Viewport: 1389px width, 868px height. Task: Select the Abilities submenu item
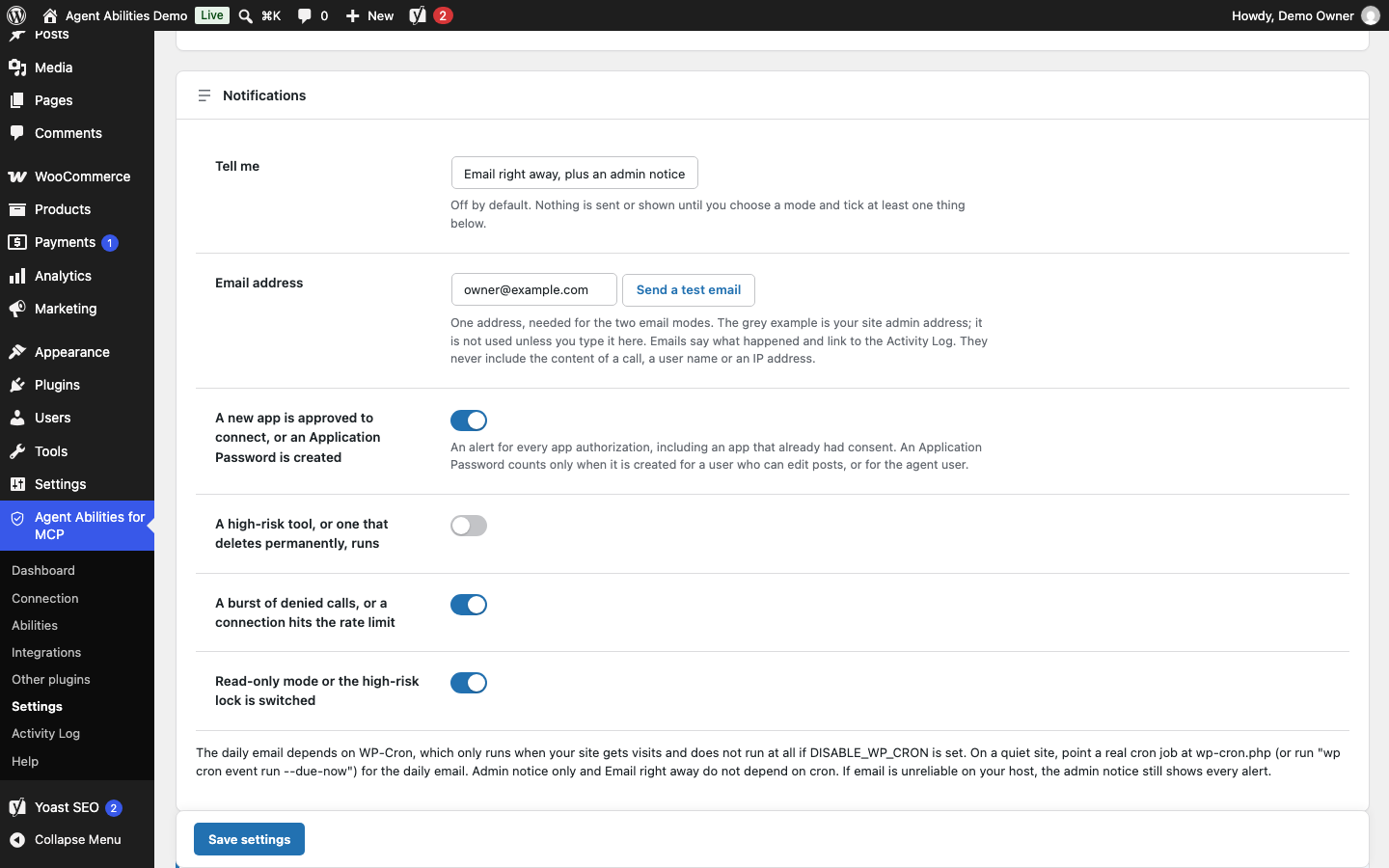click(x=35, y=626)
